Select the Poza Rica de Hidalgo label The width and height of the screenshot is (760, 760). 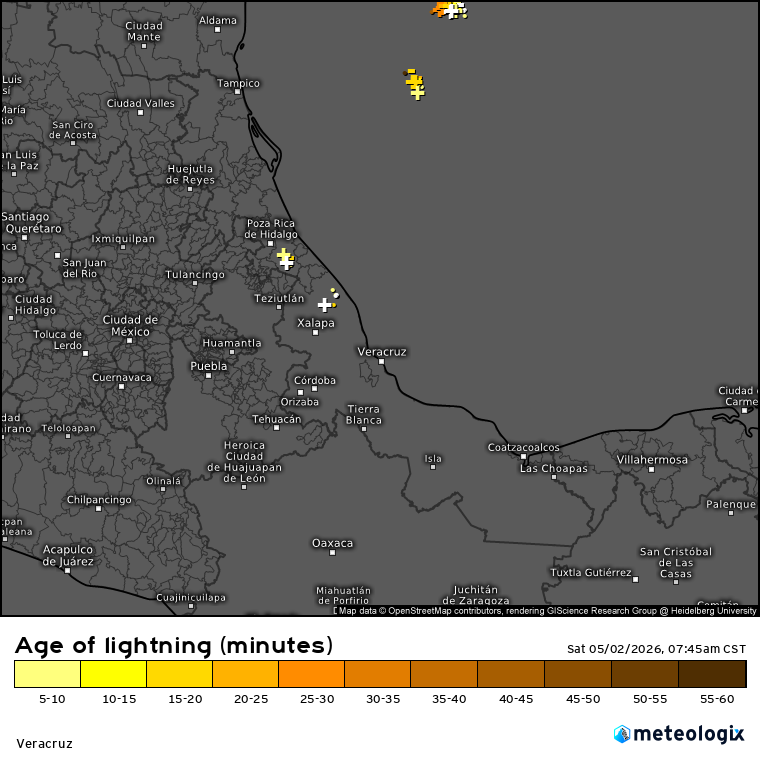click(x=271, y=229)
